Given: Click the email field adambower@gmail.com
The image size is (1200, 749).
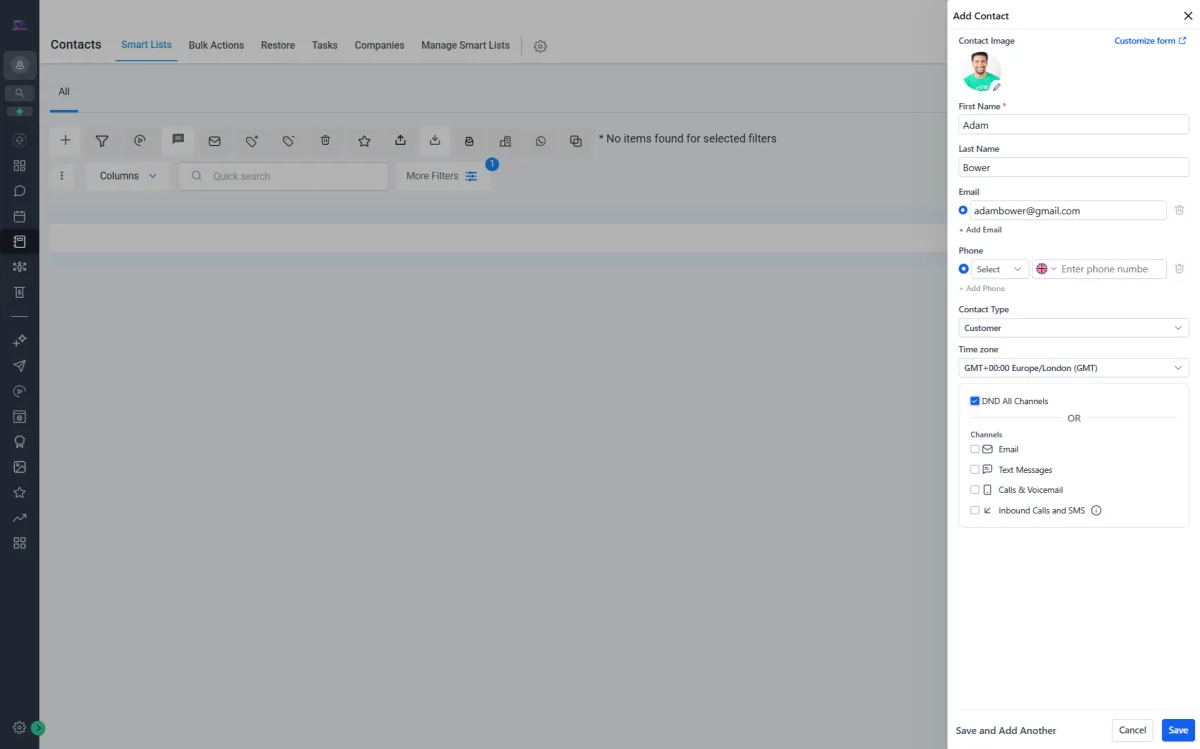Looking at the screenshot, I should (x=1068, y=211).
